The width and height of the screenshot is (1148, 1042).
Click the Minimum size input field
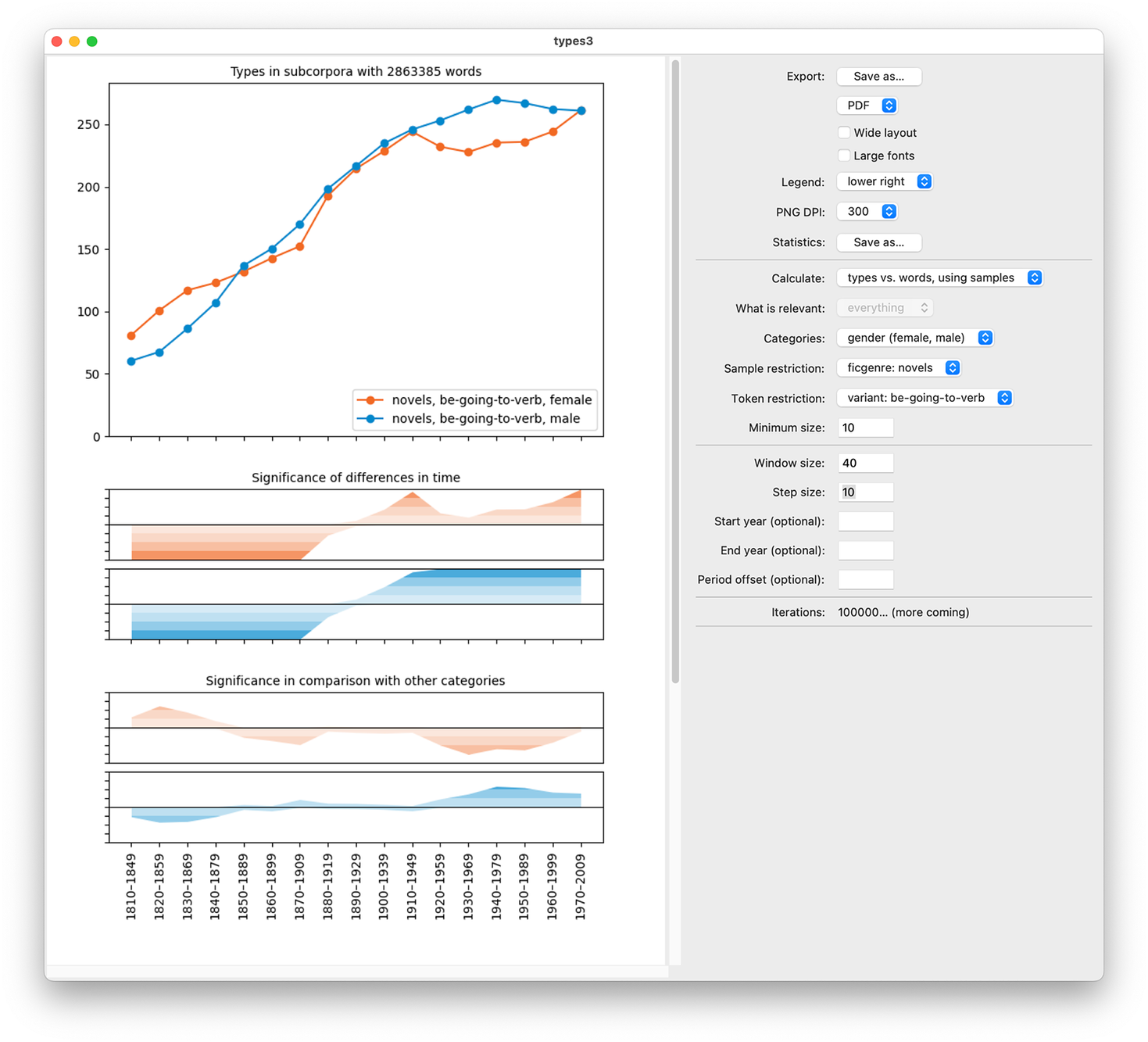point(866,428)
